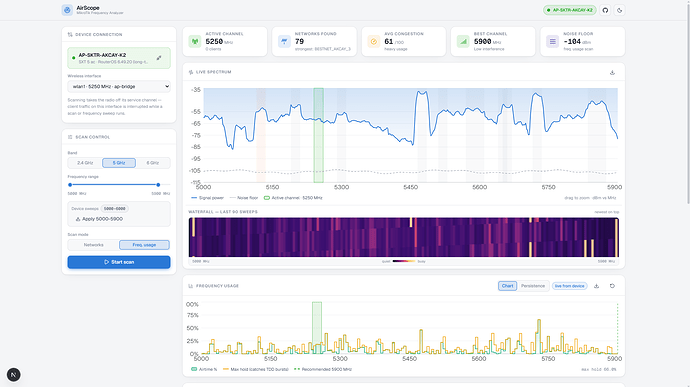Click the Avg Congestion gauge icon
The height and width of the screenshot is (387, 690).
point(374,41)
